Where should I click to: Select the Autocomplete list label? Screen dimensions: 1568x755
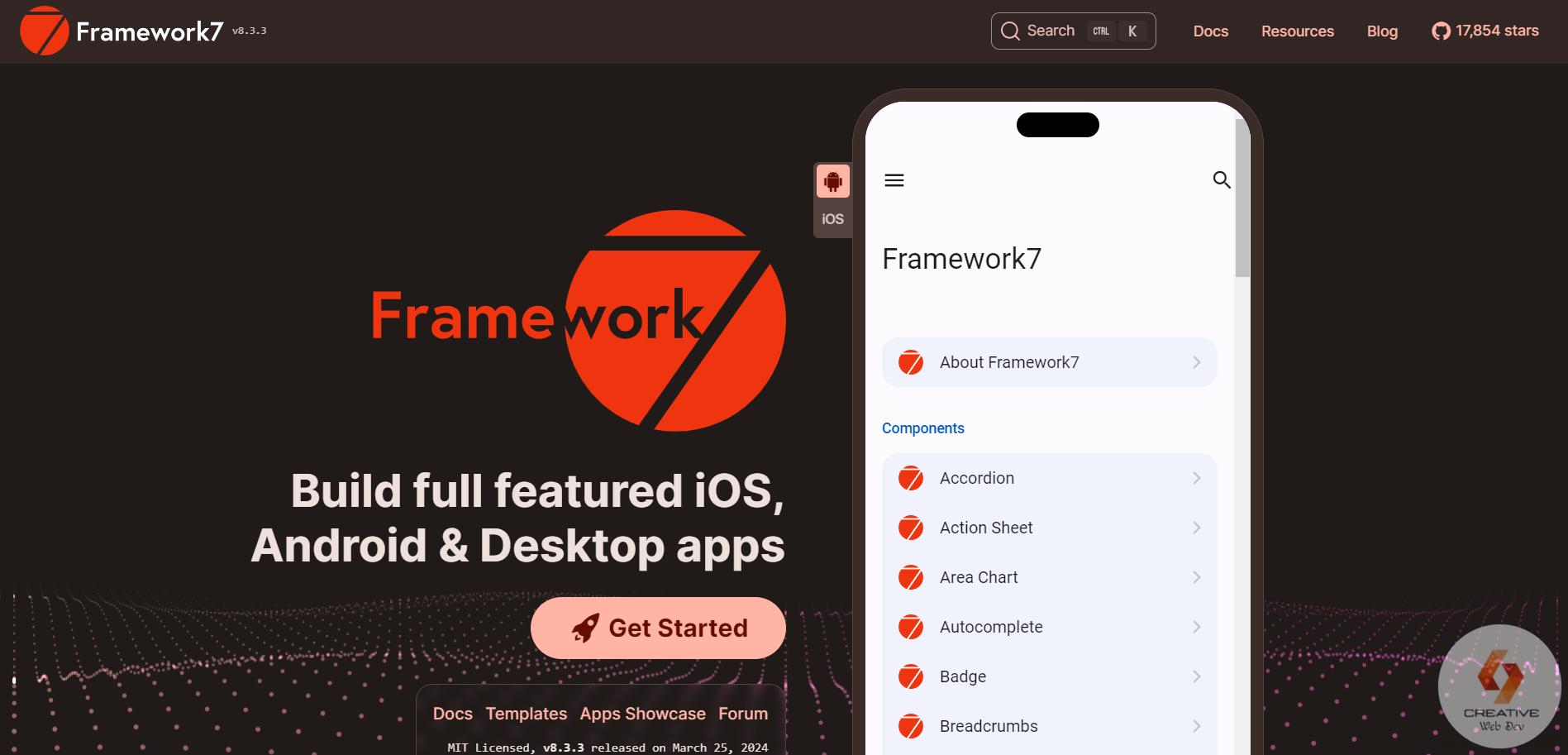[x=991, y=627]
